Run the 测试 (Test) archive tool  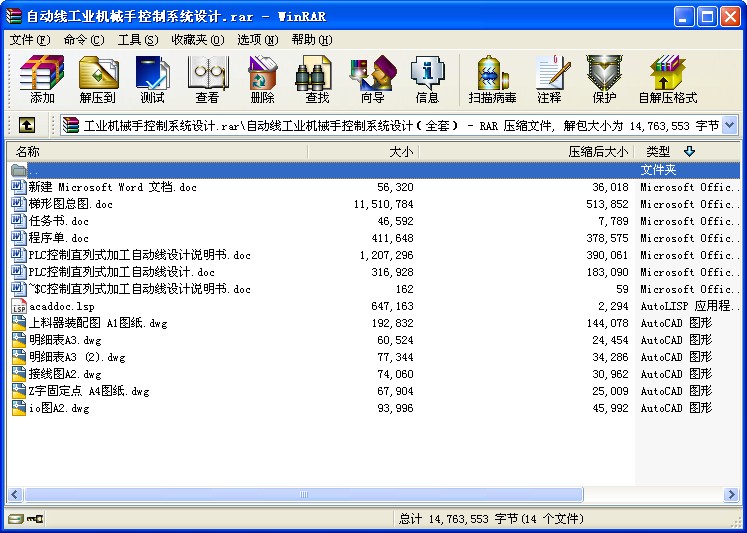point(152,79)
